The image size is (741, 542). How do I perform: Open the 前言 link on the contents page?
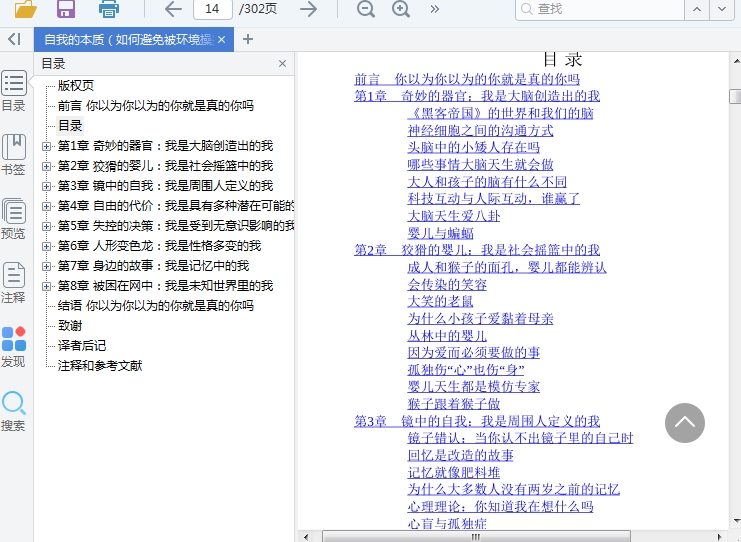pyautogui.click(x=467, y=79)
